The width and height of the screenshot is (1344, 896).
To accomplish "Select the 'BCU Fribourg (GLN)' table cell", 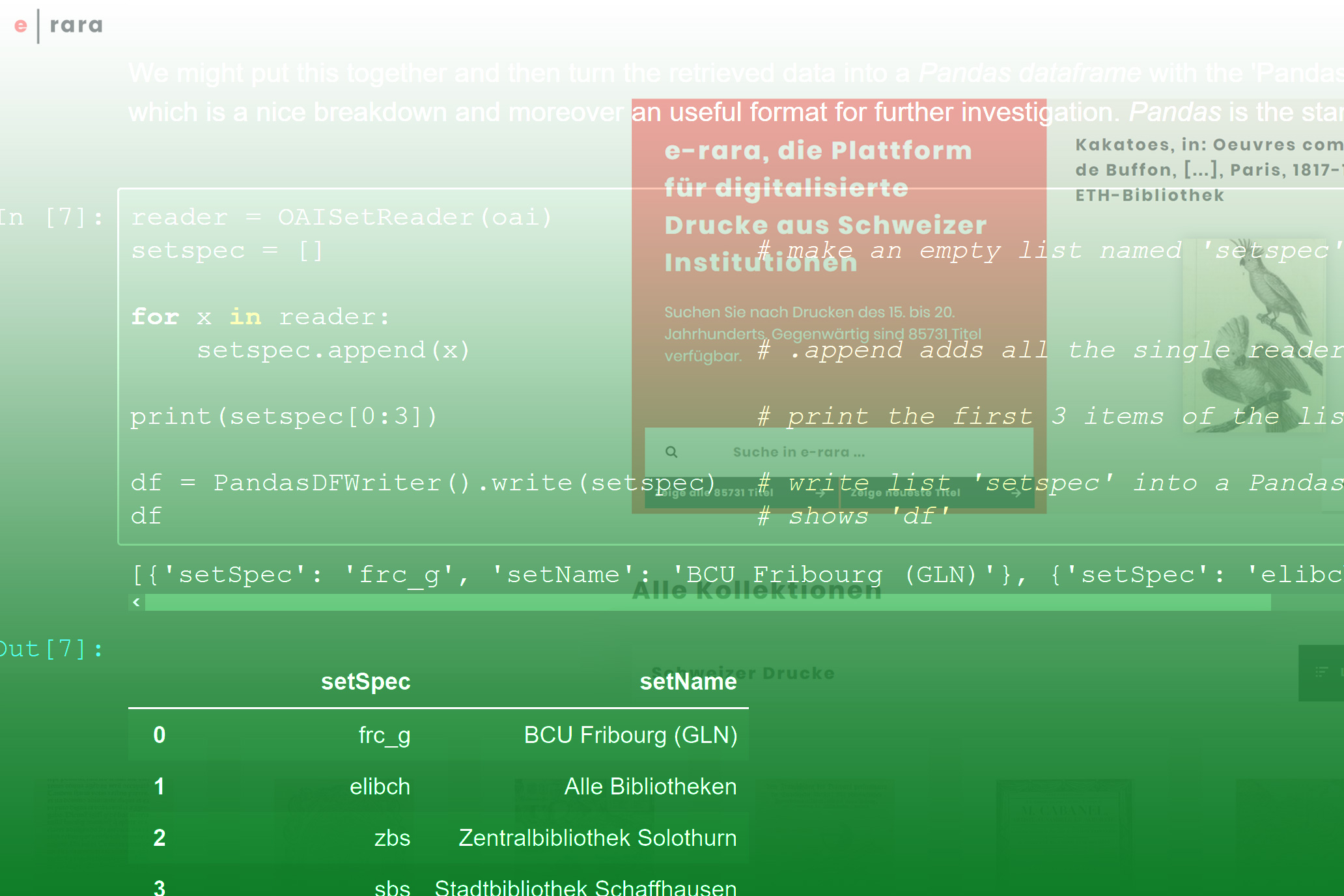I will click(x=630, y=735).
